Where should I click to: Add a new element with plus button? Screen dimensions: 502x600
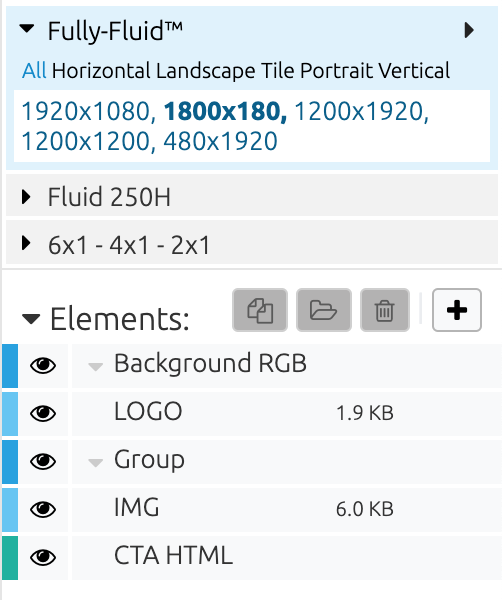coord(457,310)
